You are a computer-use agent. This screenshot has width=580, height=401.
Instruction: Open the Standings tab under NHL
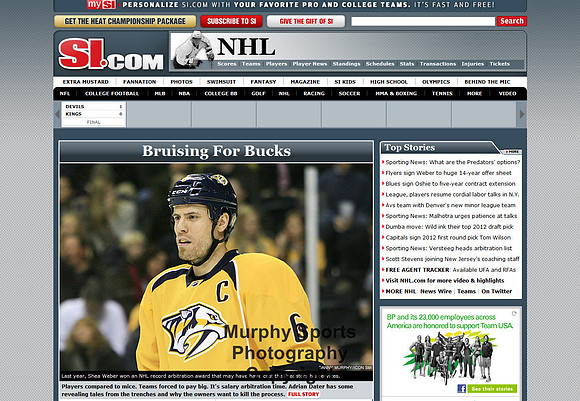(x=346, y=64)
